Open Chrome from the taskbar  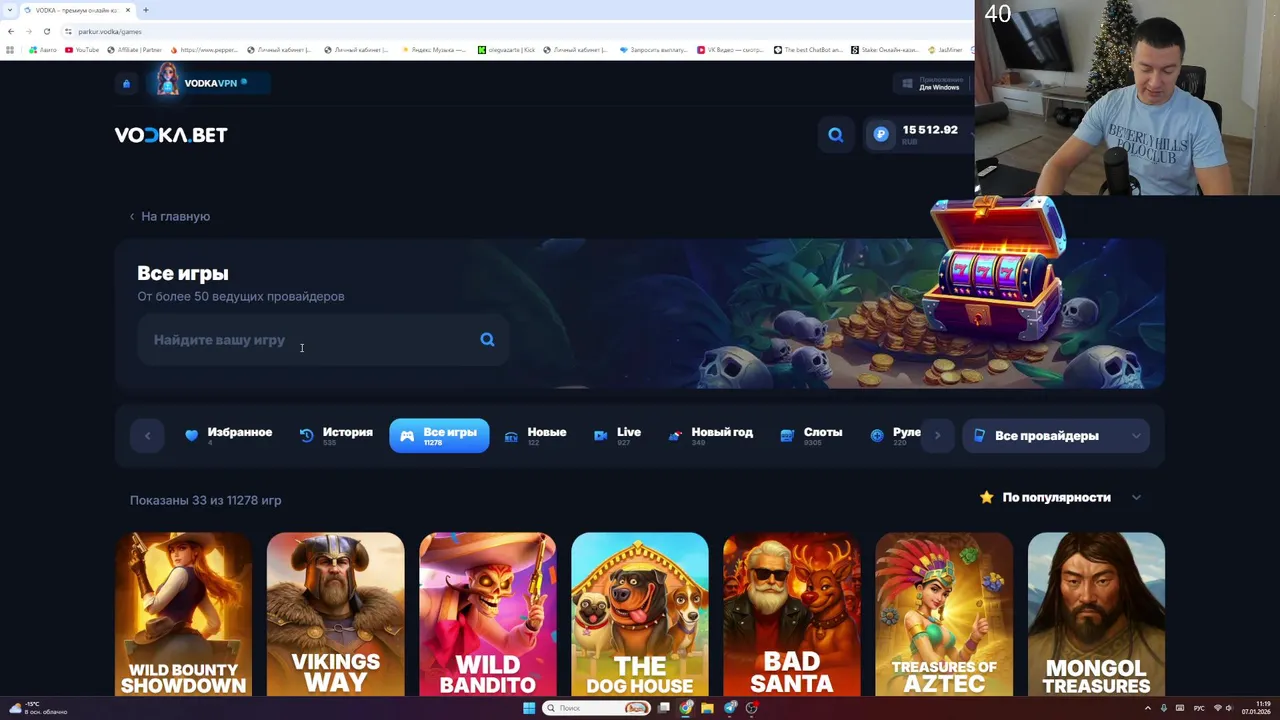pos(685,708)
